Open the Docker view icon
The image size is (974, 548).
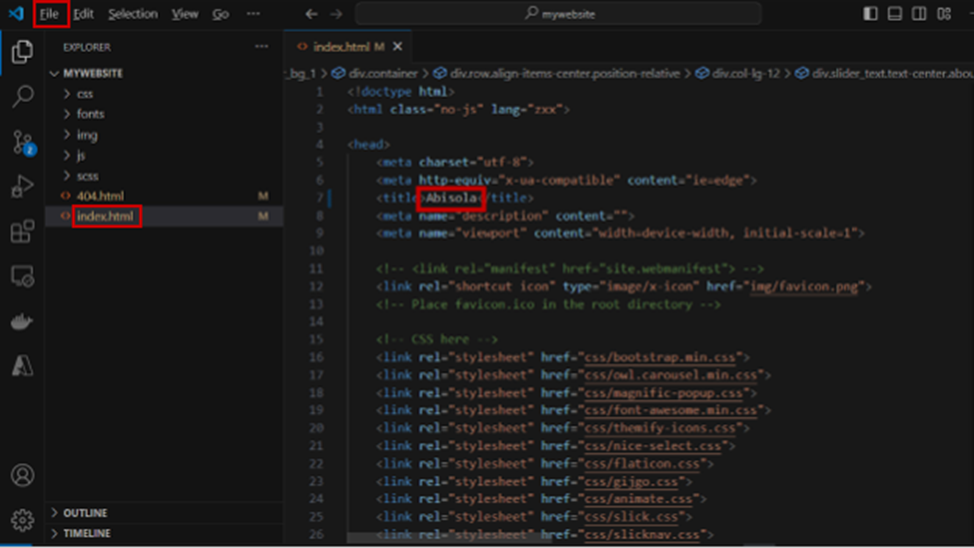point(22,322)
